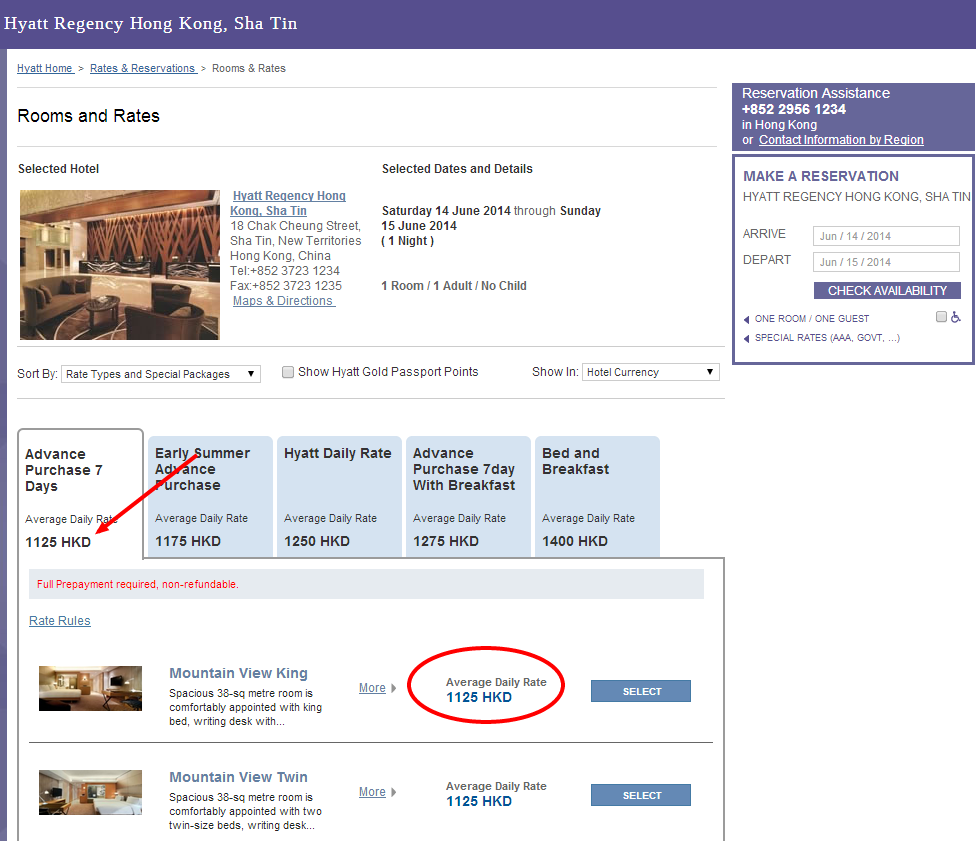Viewport: 976px width, 841px height.
Task: Select the Mountain View King room
Action: (x=640, y=691)
